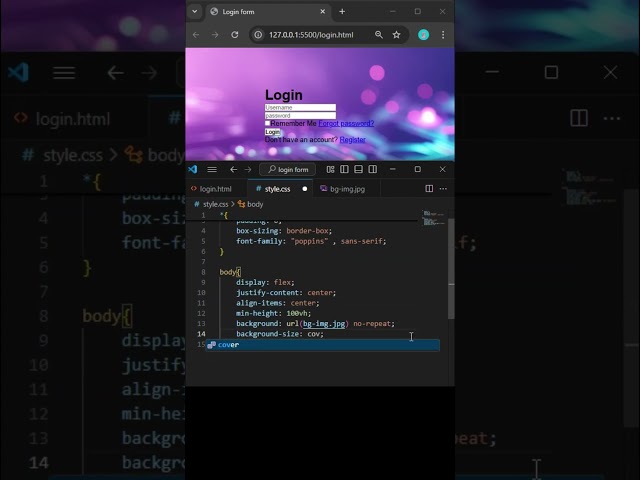Close the Login form browser tab
This screenshot has width=640, height=480.
coord(322,11)
